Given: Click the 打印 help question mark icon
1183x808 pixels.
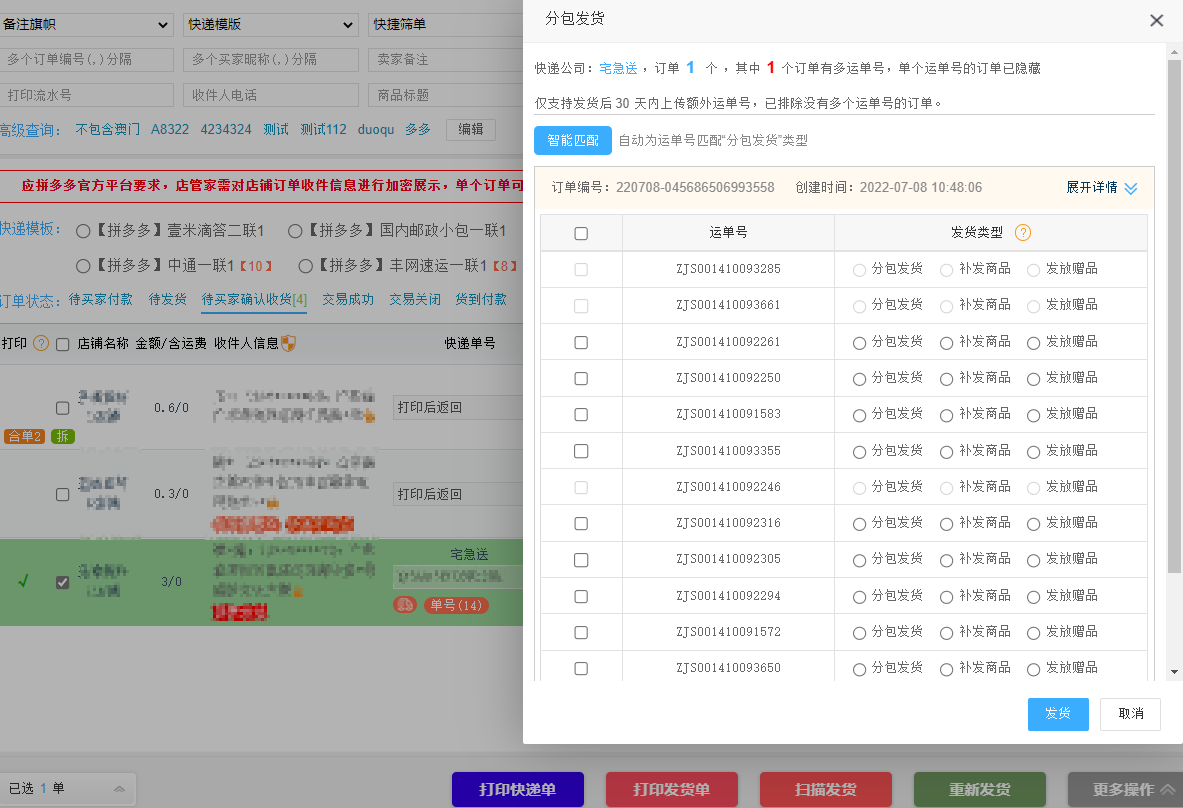Looking at the screenshot, I should [x=41, y=343].
